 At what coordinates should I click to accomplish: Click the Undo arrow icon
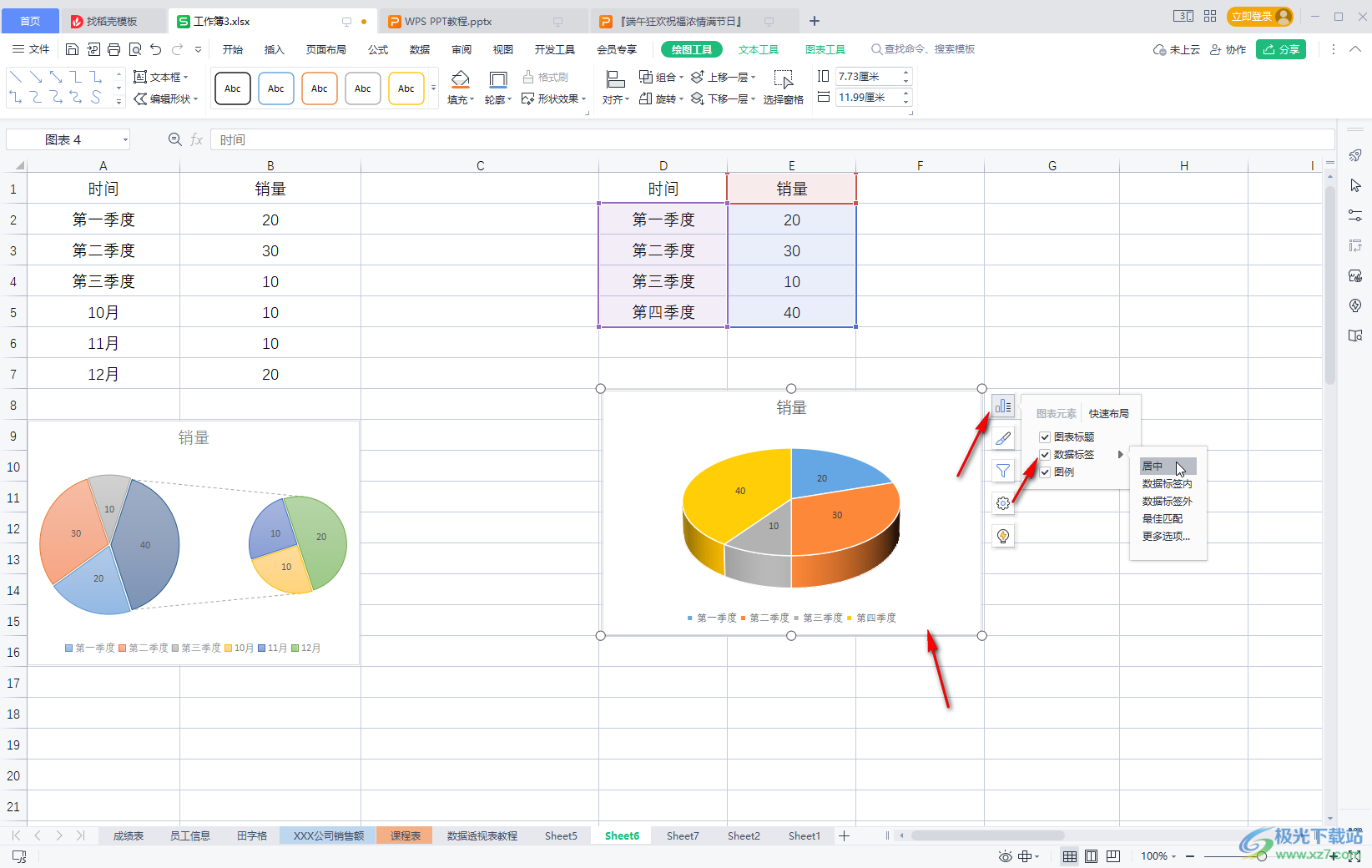156,49
